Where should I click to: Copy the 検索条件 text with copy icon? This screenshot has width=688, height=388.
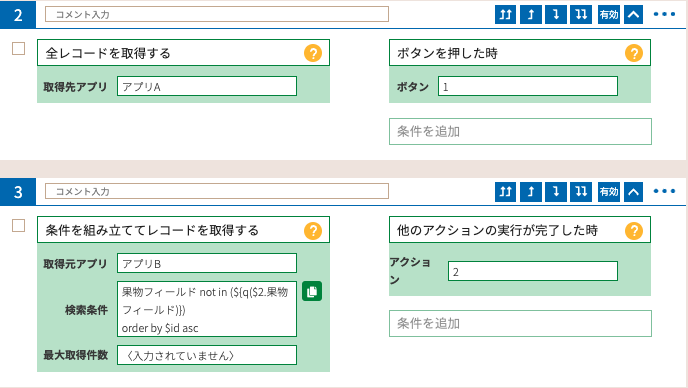(312, 291)
